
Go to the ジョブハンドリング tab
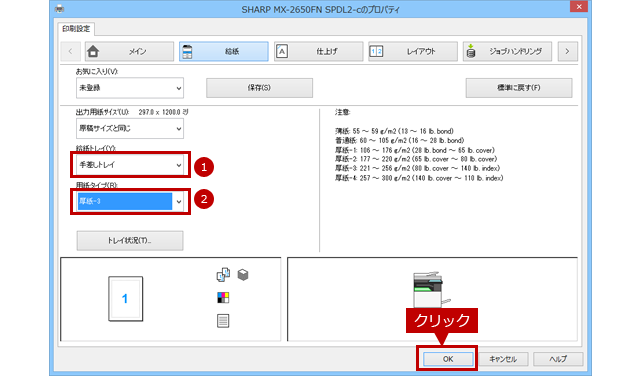click(507, 51)
